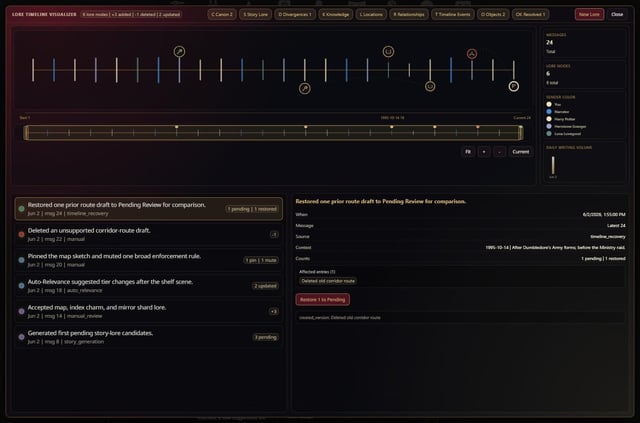
Task: Select the Generated first pending story-lore entry
Action: (149, 337)
